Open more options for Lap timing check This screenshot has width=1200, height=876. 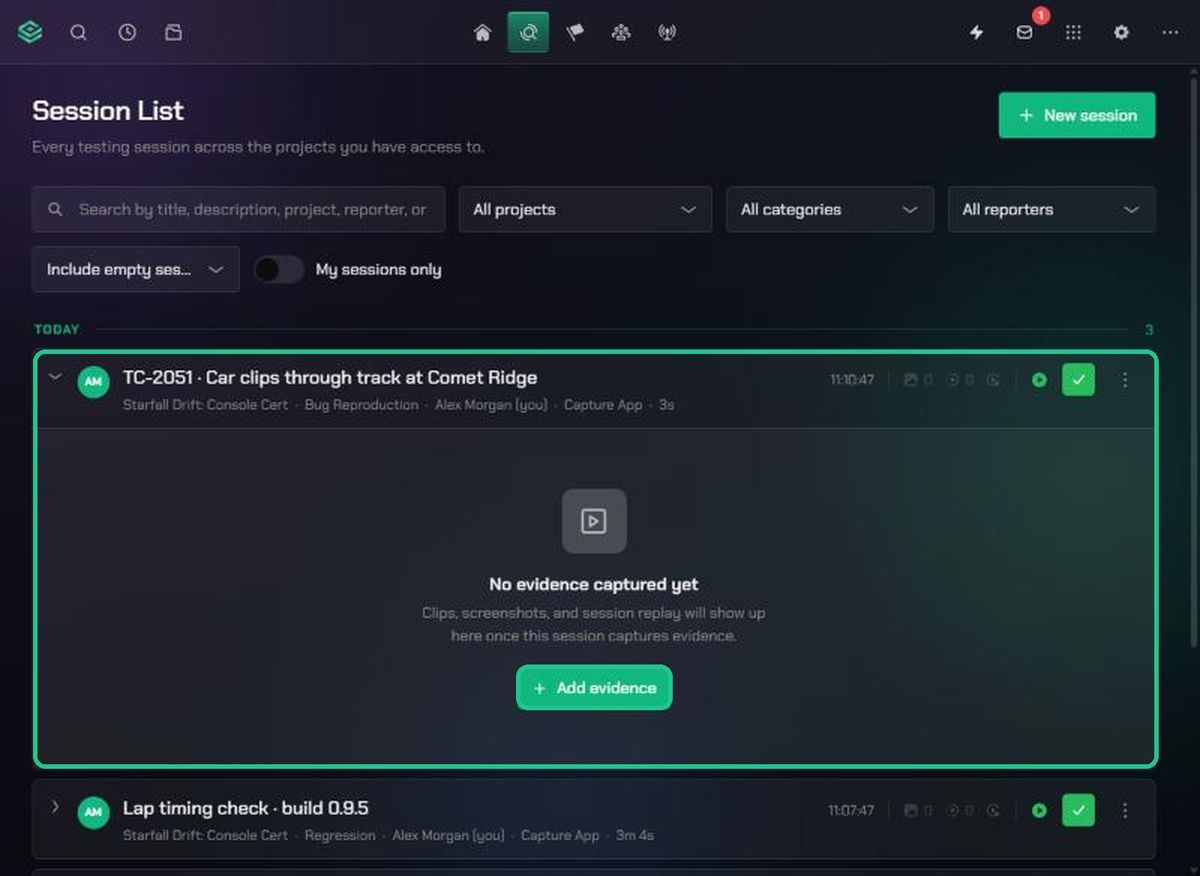pyautogui.click(x=1125, y=811)
